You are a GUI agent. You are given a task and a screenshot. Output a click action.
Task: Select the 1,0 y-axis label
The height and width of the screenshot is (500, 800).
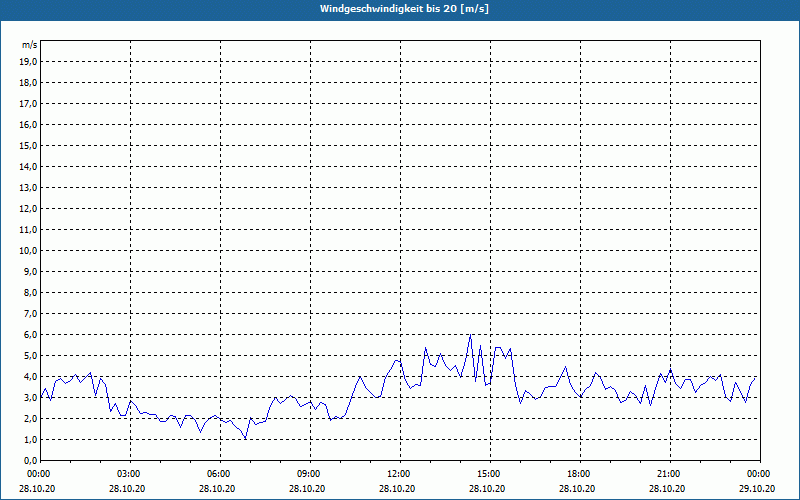click(x=31, y=440)
